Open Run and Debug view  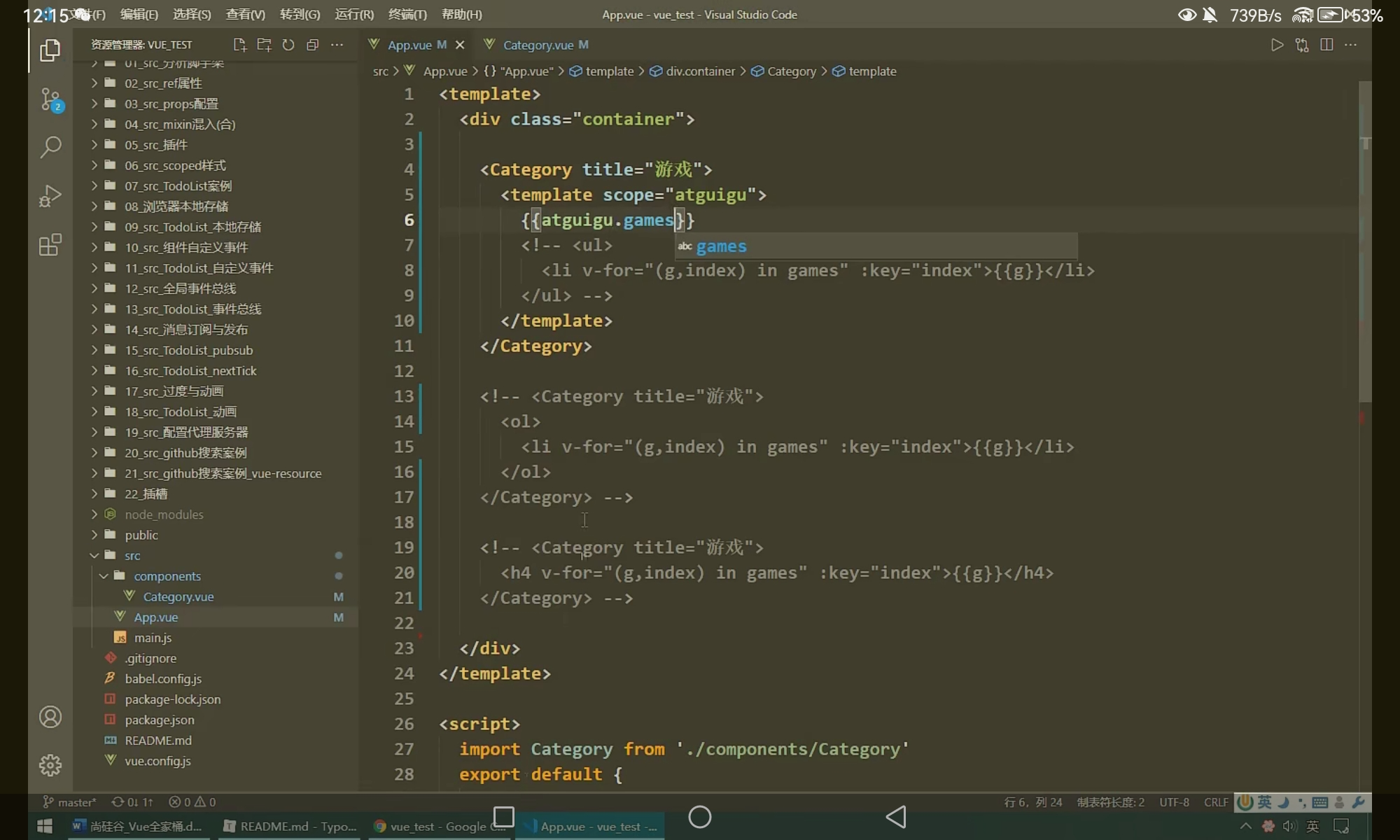click(x=50, y=196)
